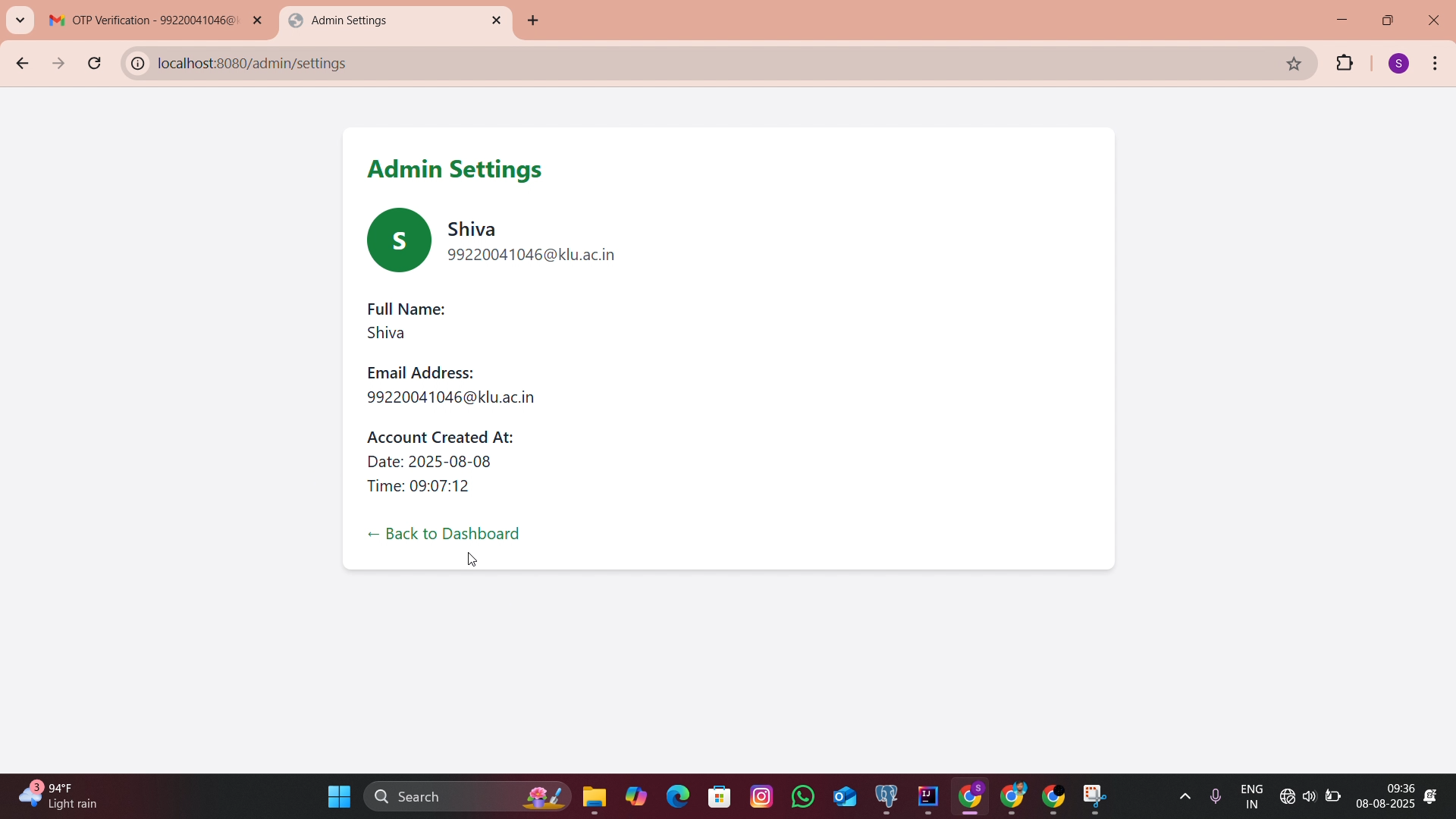Close the OTP Verification tab

point(258,21)
